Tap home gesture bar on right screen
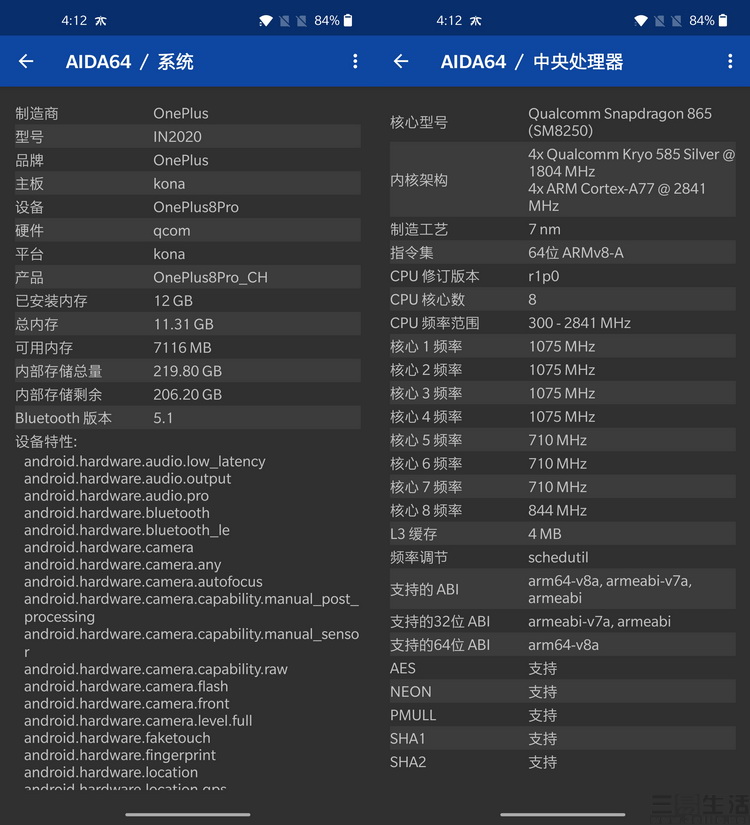 pyautogui.click(x=563, y=815)
